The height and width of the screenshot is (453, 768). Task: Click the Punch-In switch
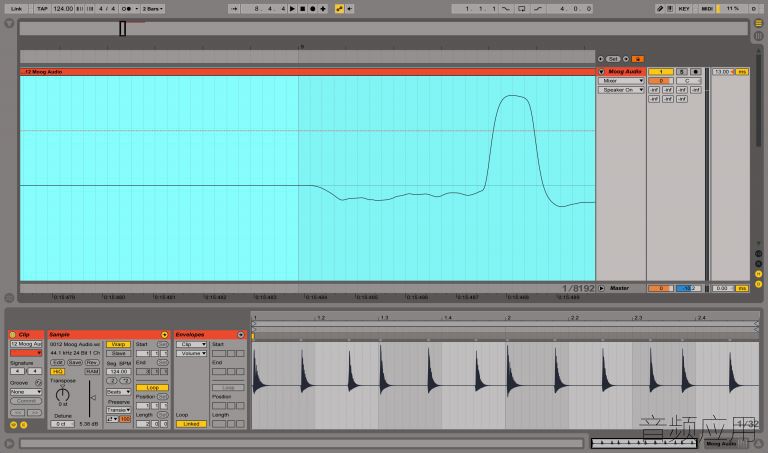[x=506, y=9]
